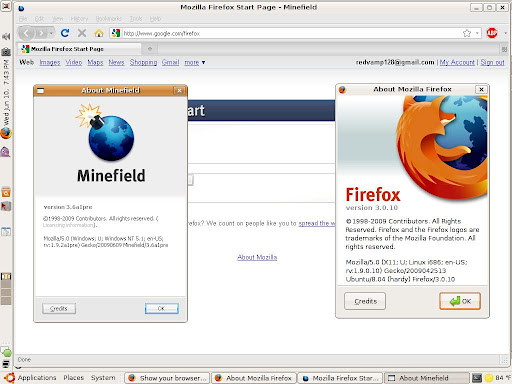
Task: Open the dropdown arrow beside the bookmark star
Action: pyautogui.click(x=477, y=33)
